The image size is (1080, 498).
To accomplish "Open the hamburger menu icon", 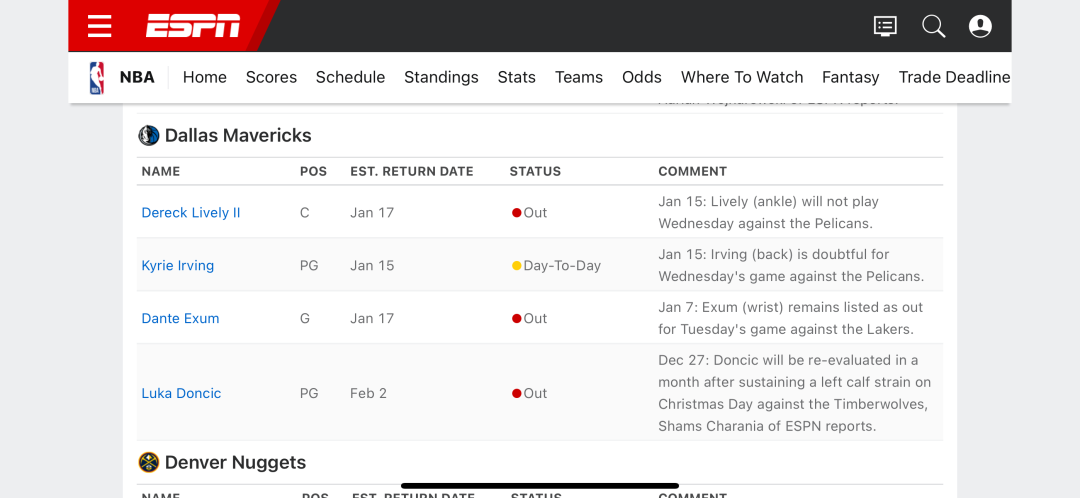I will click(100, 26).
